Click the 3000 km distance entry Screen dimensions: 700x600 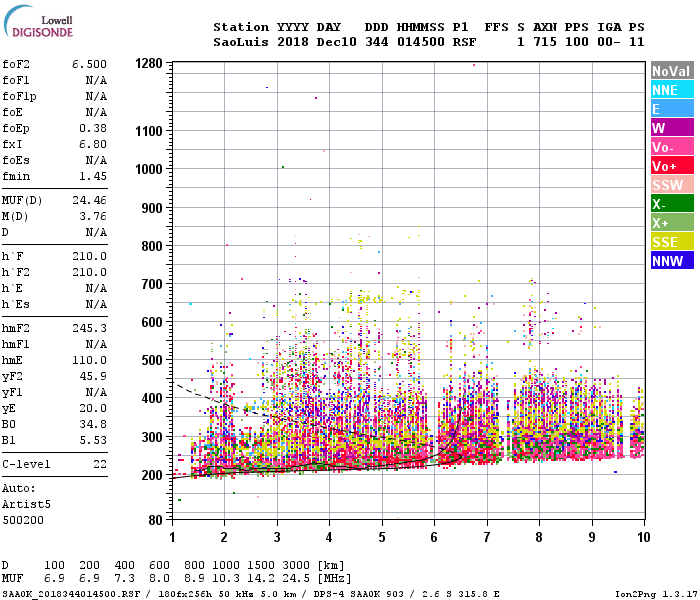(x=296, y=566)
